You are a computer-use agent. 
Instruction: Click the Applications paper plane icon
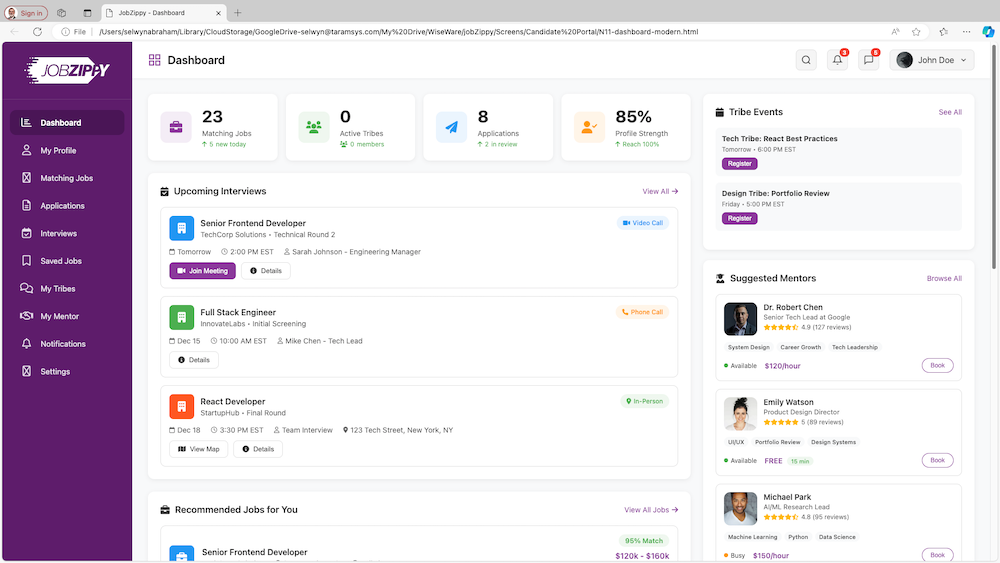[x=451, y=127]
